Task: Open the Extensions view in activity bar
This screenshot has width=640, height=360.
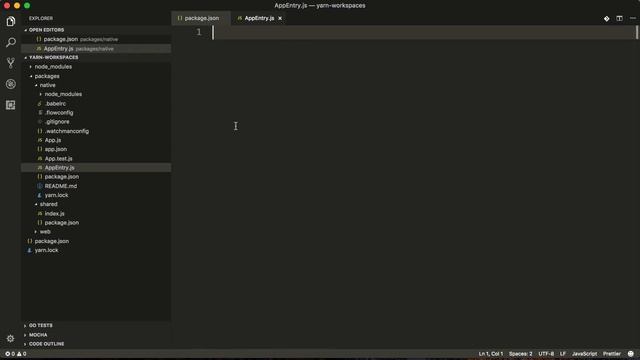Action: click(x=11, y=105)
